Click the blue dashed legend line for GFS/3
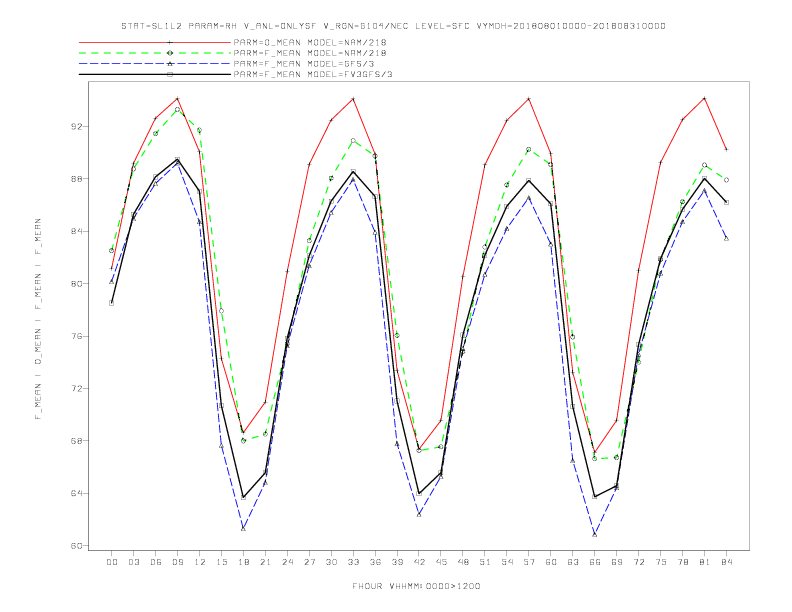792x612 pixels. [x=155, y=64]
